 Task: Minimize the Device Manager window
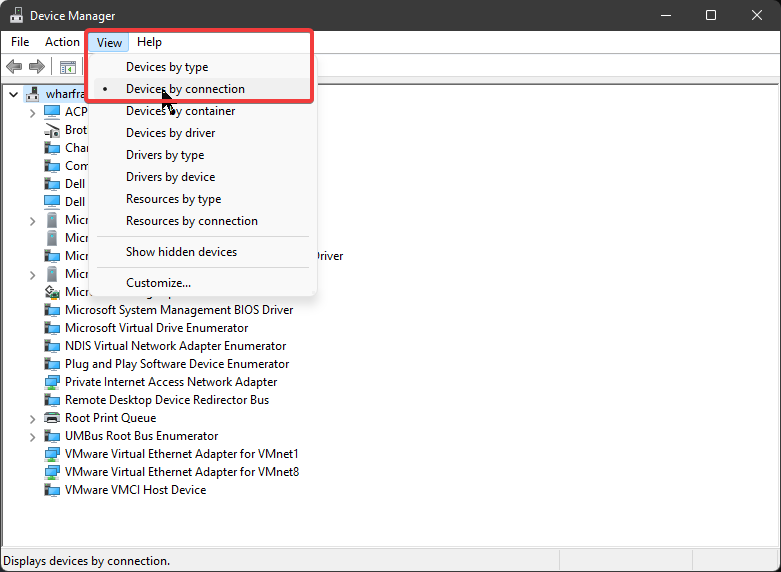point(666,15)
